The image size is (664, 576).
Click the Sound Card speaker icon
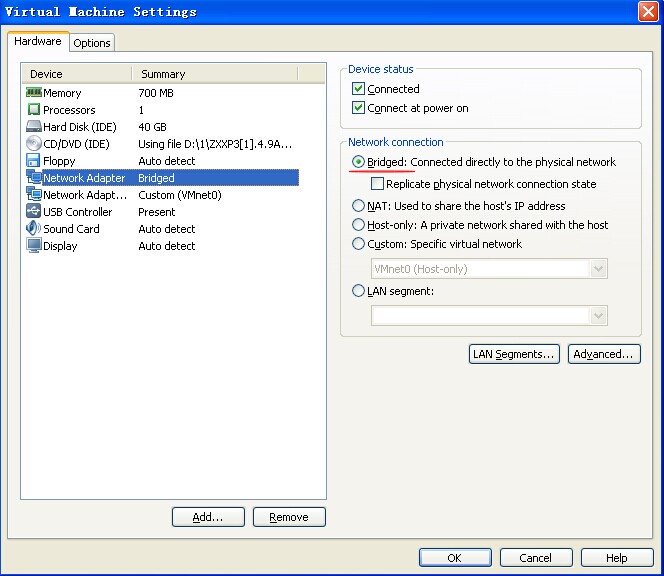point(33,228)
